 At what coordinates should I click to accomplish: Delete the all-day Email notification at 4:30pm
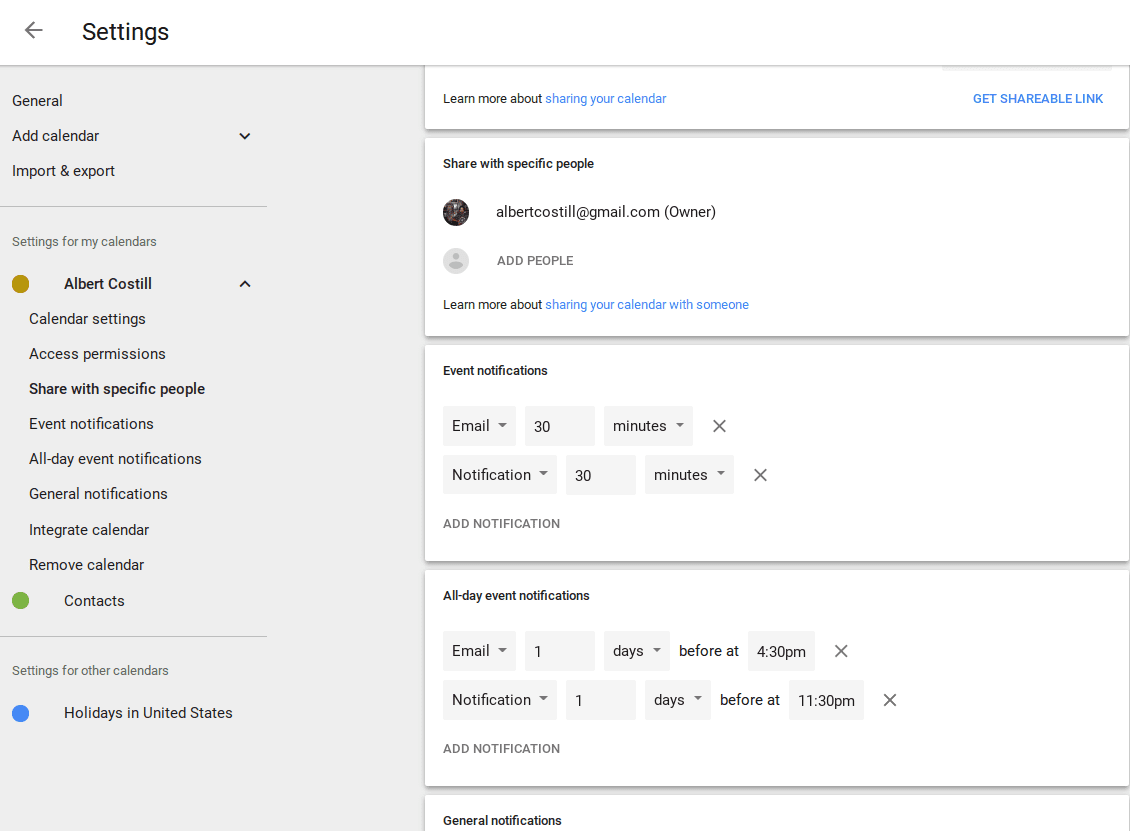point(840,651)
